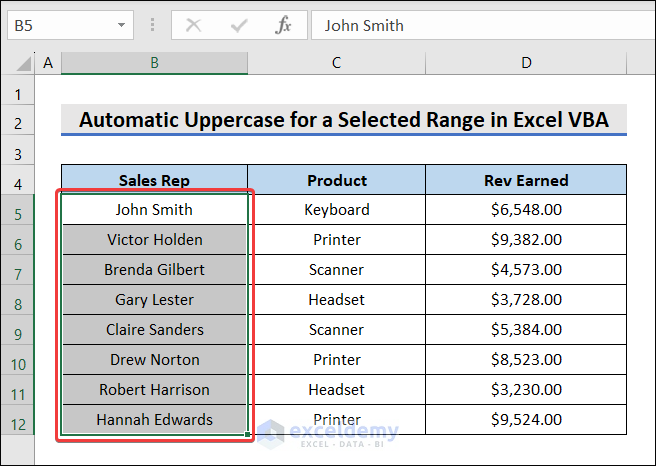Click the Cancel entry X icon

coord(194,25)
